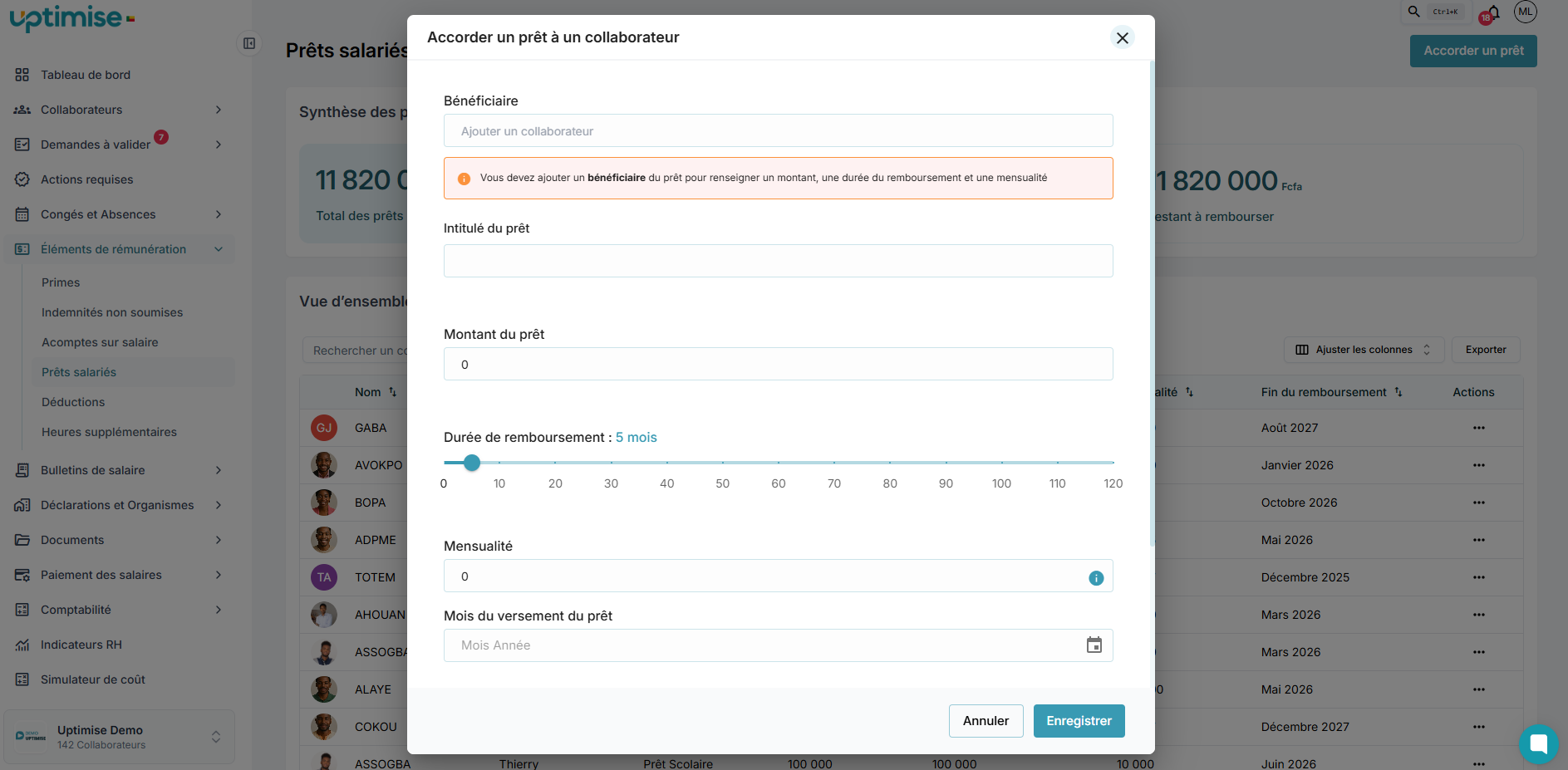Open Indicateurs RH page

81,645
